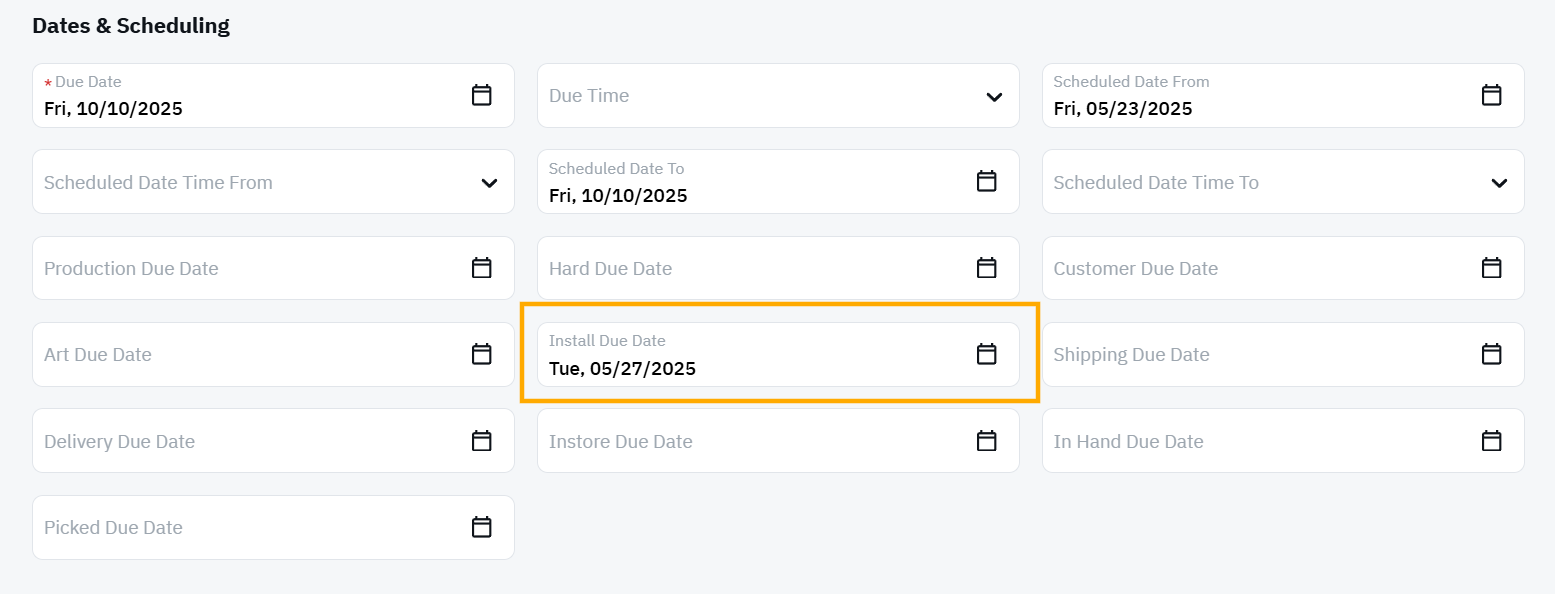
Task: Expand Scheduled Date Time From dropdown
Action: [x=489, y=183]
